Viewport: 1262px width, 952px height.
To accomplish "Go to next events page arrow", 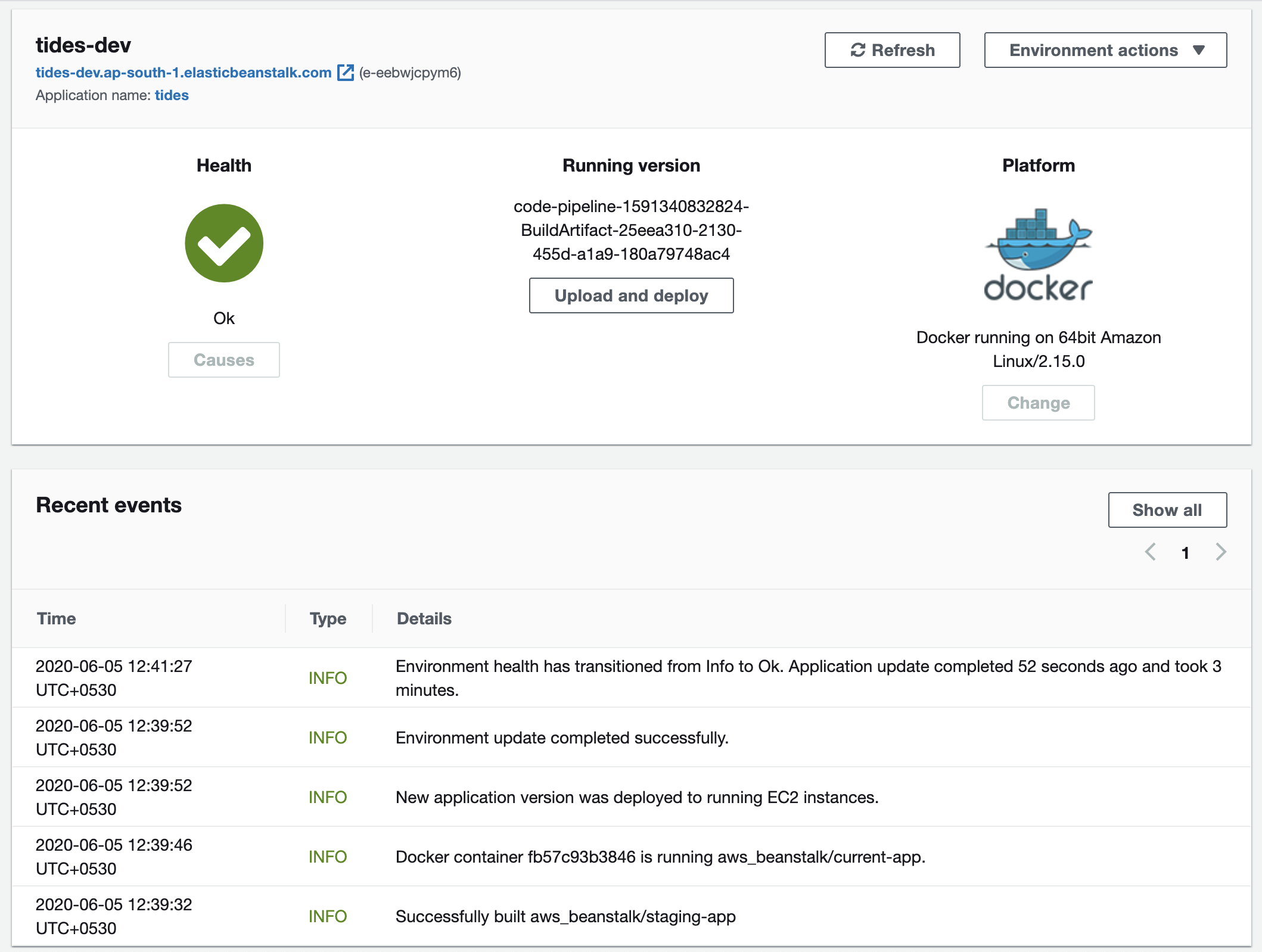I will pyautogui.click(x=1220, y=552).
